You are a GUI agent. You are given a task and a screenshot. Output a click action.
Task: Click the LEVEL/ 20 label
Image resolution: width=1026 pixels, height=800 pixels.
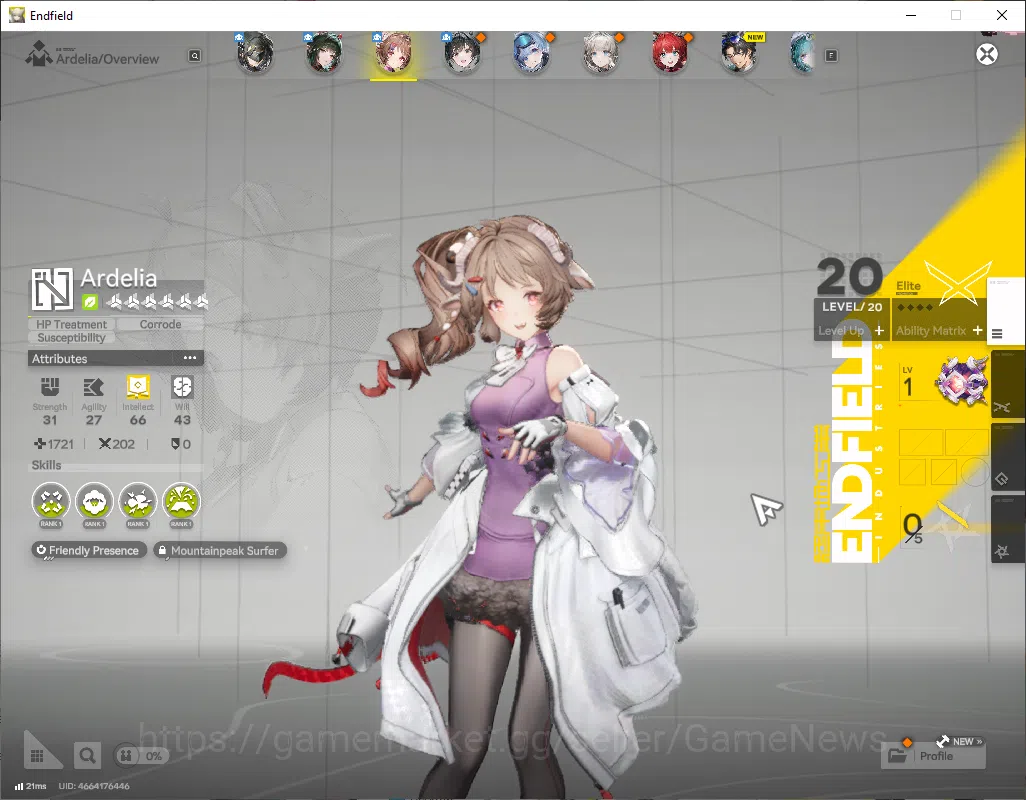[851, 307]
